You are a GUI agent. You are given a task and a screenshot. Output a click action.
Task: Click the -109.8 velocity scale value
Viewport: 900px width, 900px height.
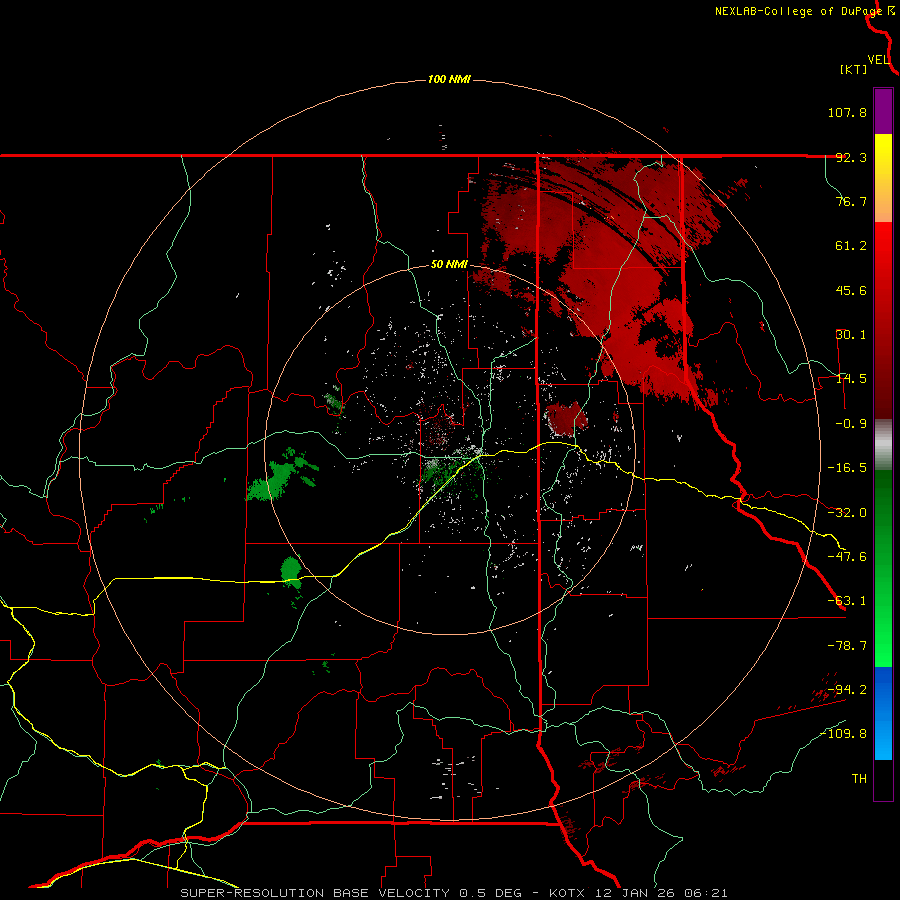[x=844, y=734]
